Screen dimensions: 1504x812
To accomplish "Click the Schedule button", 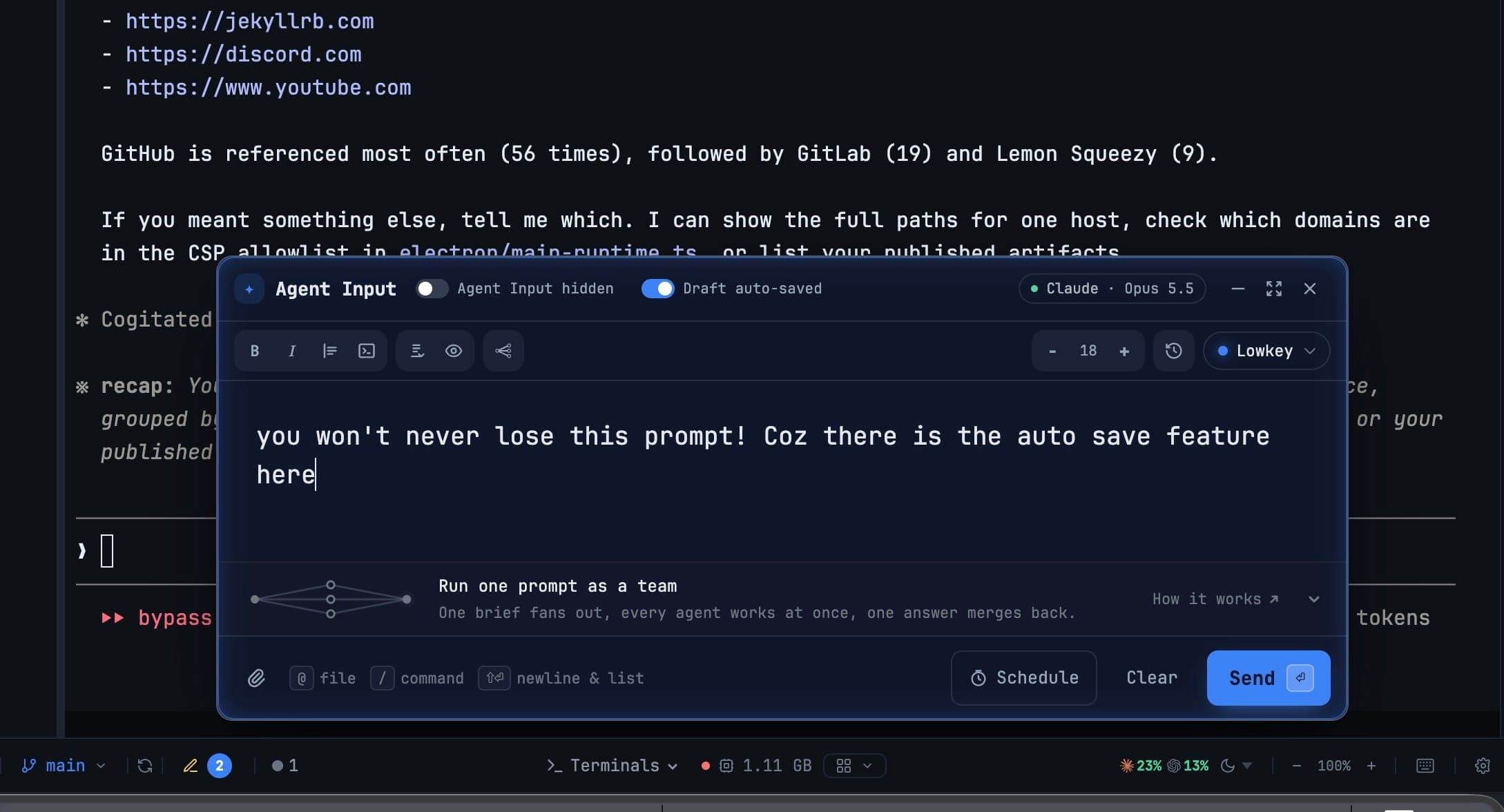I will point(1023,678).
